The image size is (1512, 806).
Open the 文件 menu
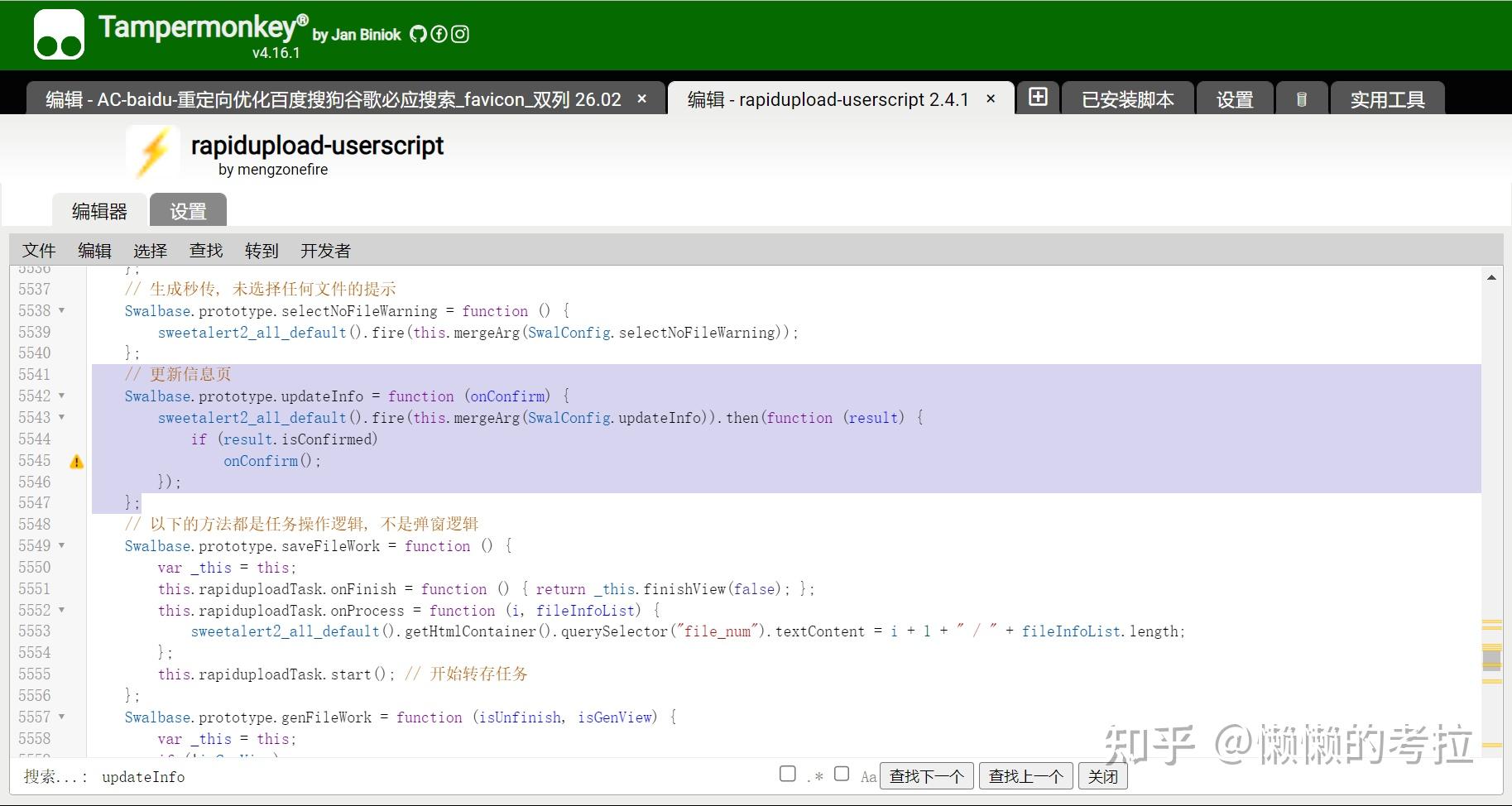[x=39, y=251]
